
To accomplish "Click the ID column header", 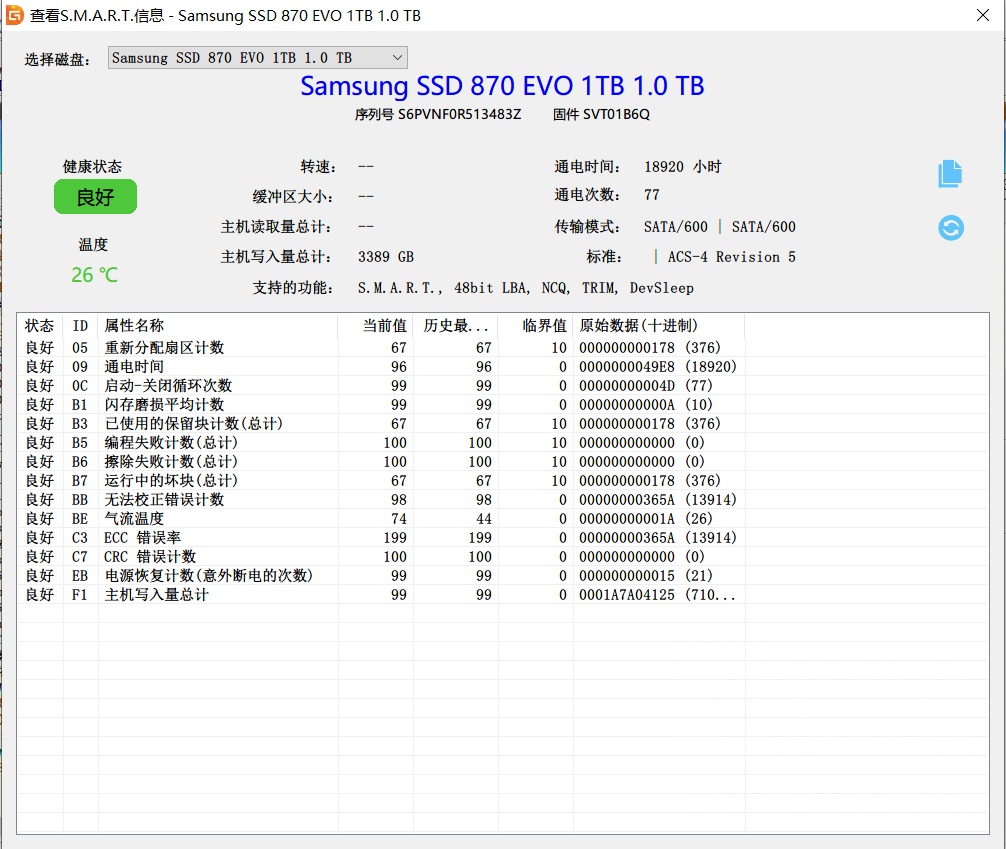I will [x=79, y=325].
